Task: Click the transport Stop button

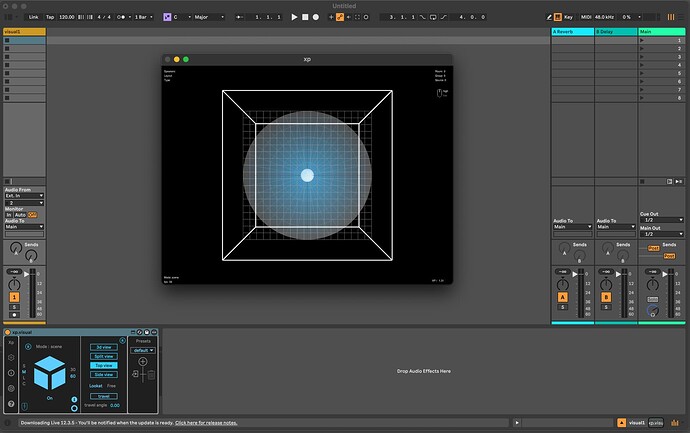Action: point(305,17)
